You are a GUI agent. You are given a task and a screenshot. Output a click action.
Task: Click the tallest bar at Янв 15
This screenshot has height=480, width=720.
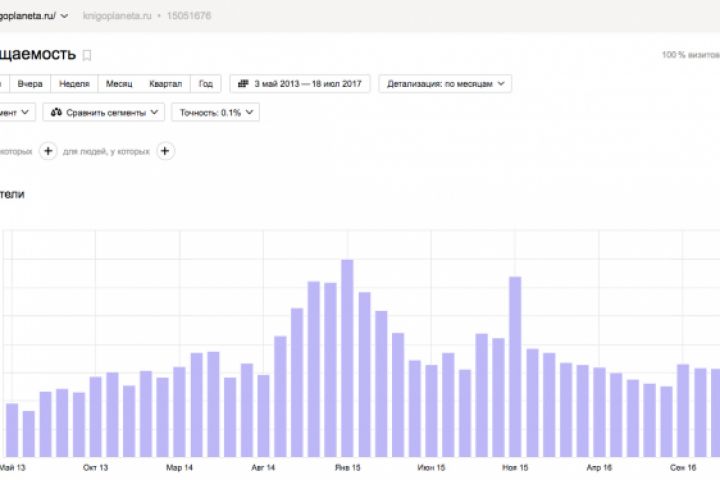point(347,358)
